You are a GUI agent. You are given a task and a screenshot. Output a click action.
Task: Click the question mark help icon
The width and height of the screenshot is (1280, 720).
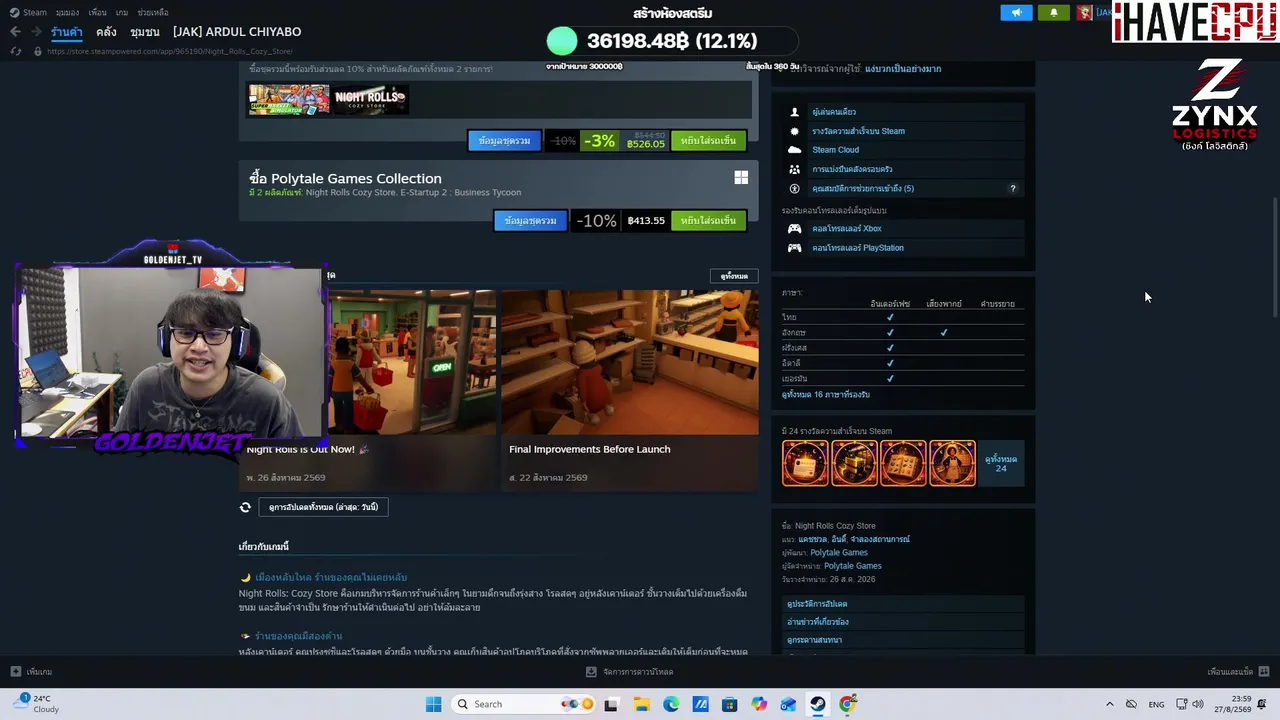pos(1012,188)
